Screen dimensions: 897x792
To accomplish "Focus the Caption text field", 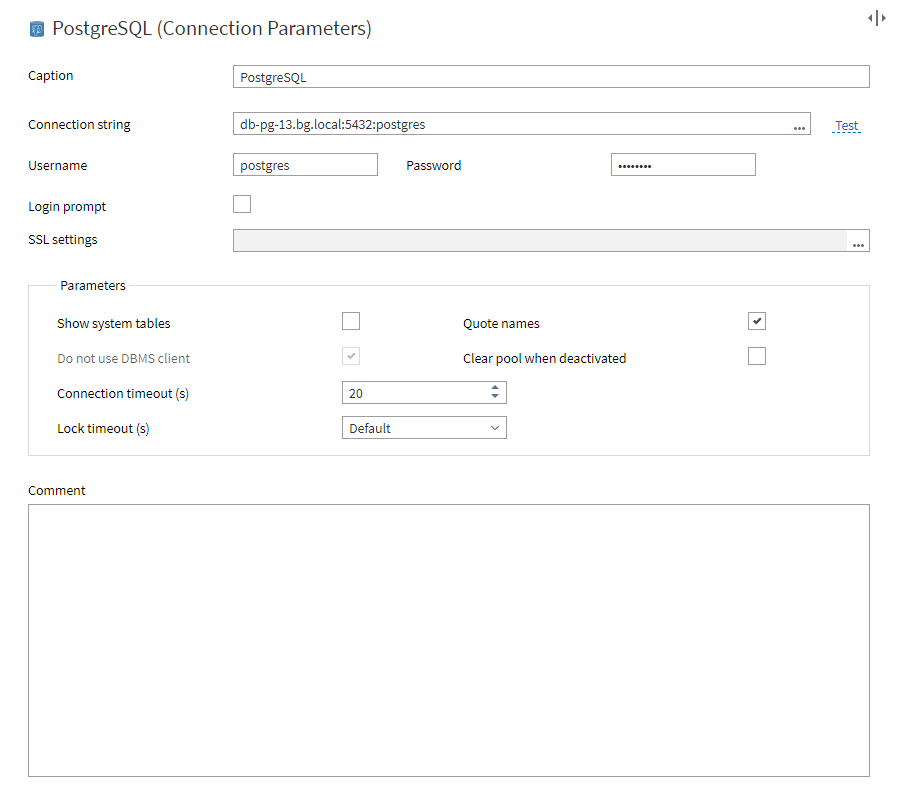I will 551,77.
